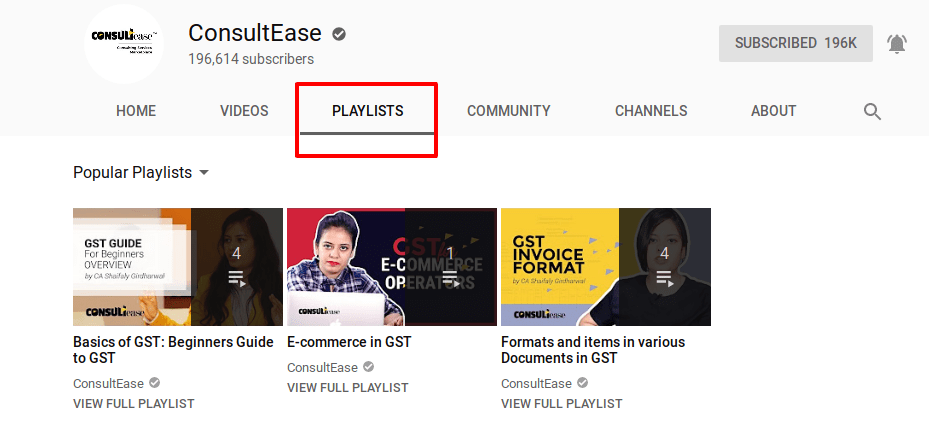The height and width of the screenshot is (434, 929).
Task: Click the ConsultEase channel link under Basics of GST
Action: point(108,384)
